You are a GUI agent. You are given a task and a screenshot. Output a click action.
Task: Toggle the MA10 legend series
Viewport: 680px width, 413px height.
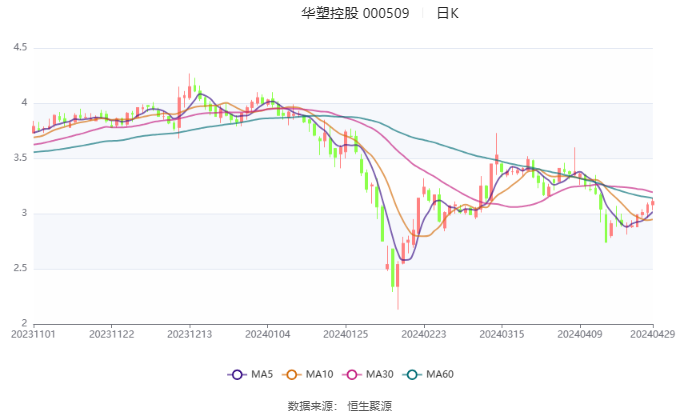tap(307, 374)
